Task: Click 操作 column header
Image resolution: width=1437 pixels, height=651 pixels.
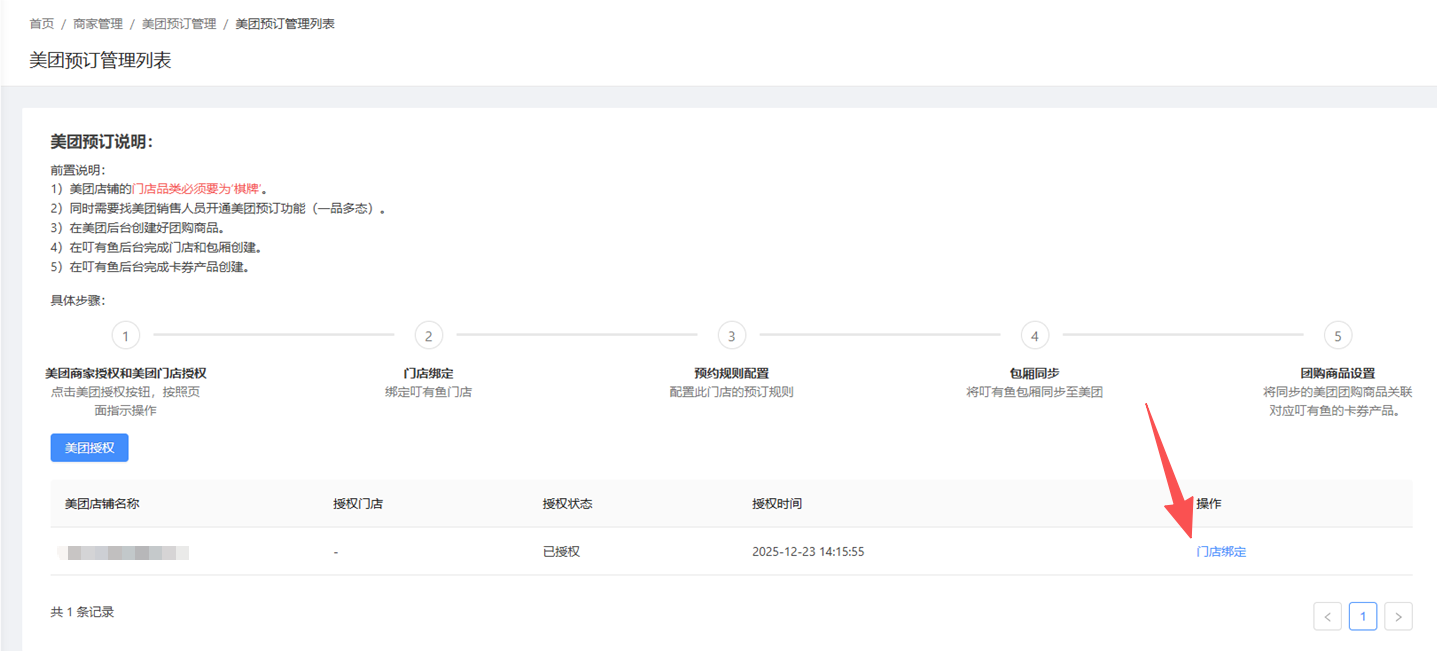Action: click(1208, 504)
